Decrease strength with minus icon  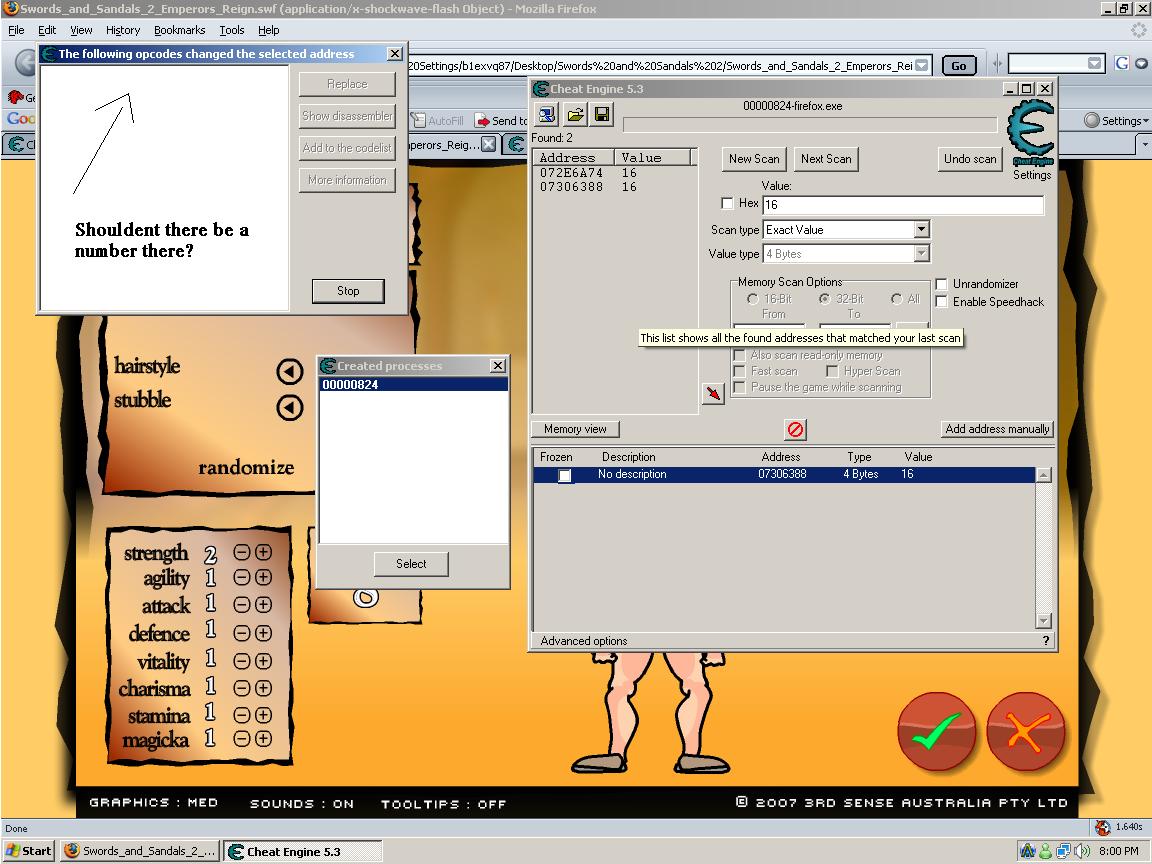click(242, 552)
